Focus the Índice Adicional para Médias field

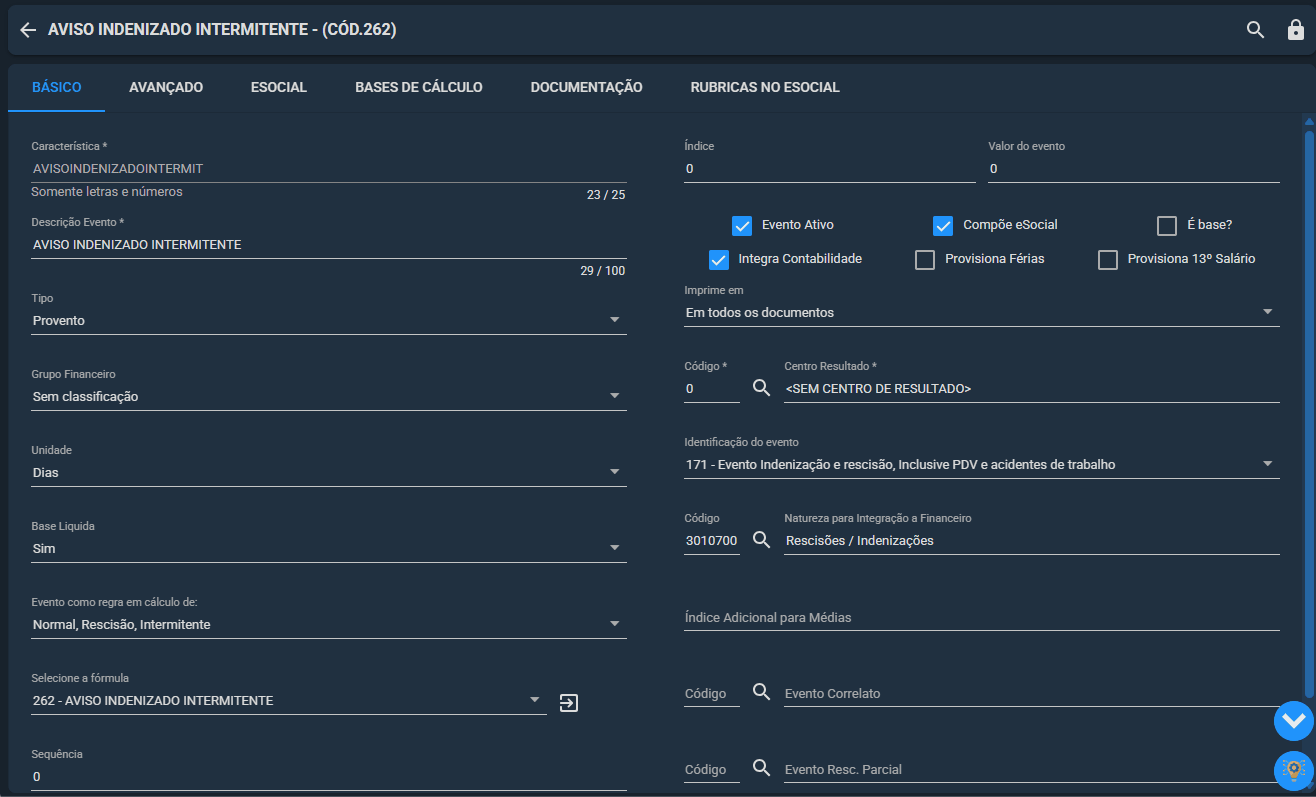[x=982, y=617]
